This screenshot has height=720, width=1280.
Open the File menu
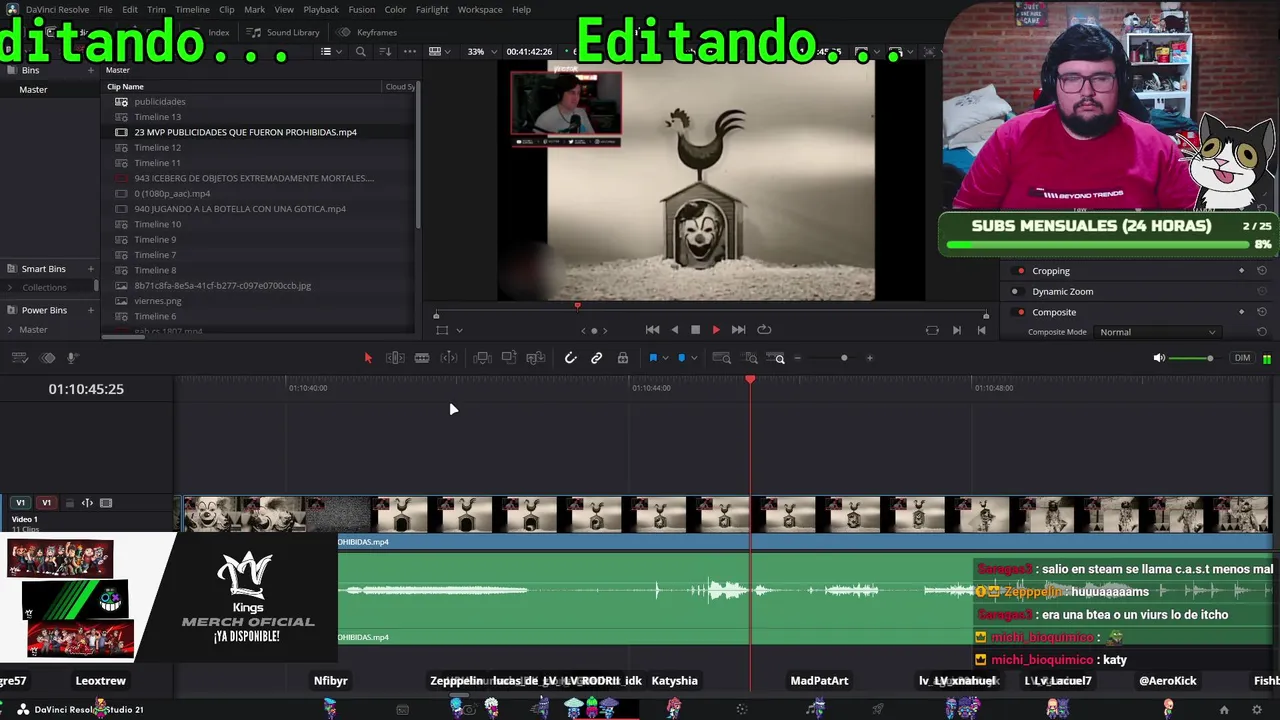105,10
